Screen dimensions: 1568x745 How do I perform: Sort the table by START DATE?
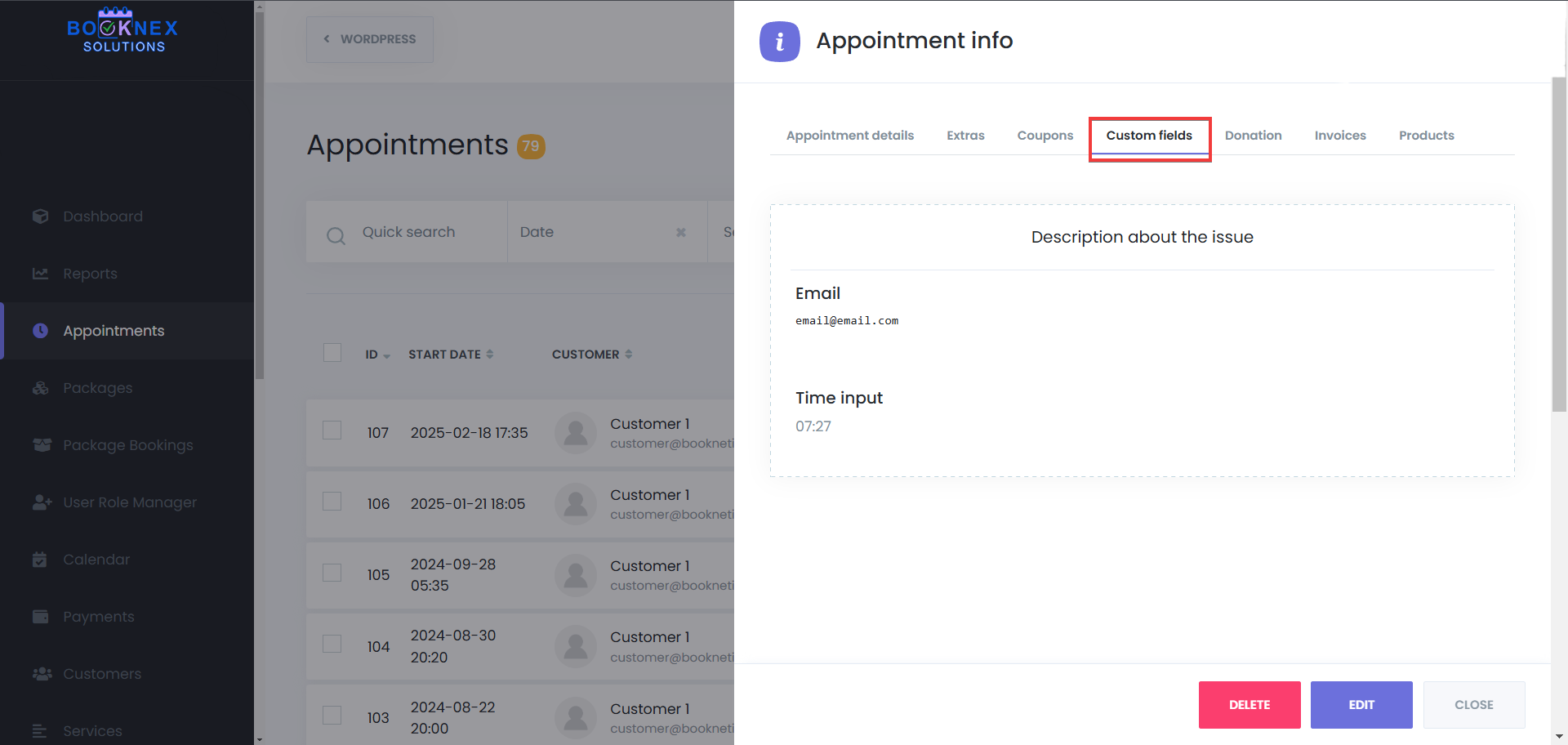click(490, 354)
